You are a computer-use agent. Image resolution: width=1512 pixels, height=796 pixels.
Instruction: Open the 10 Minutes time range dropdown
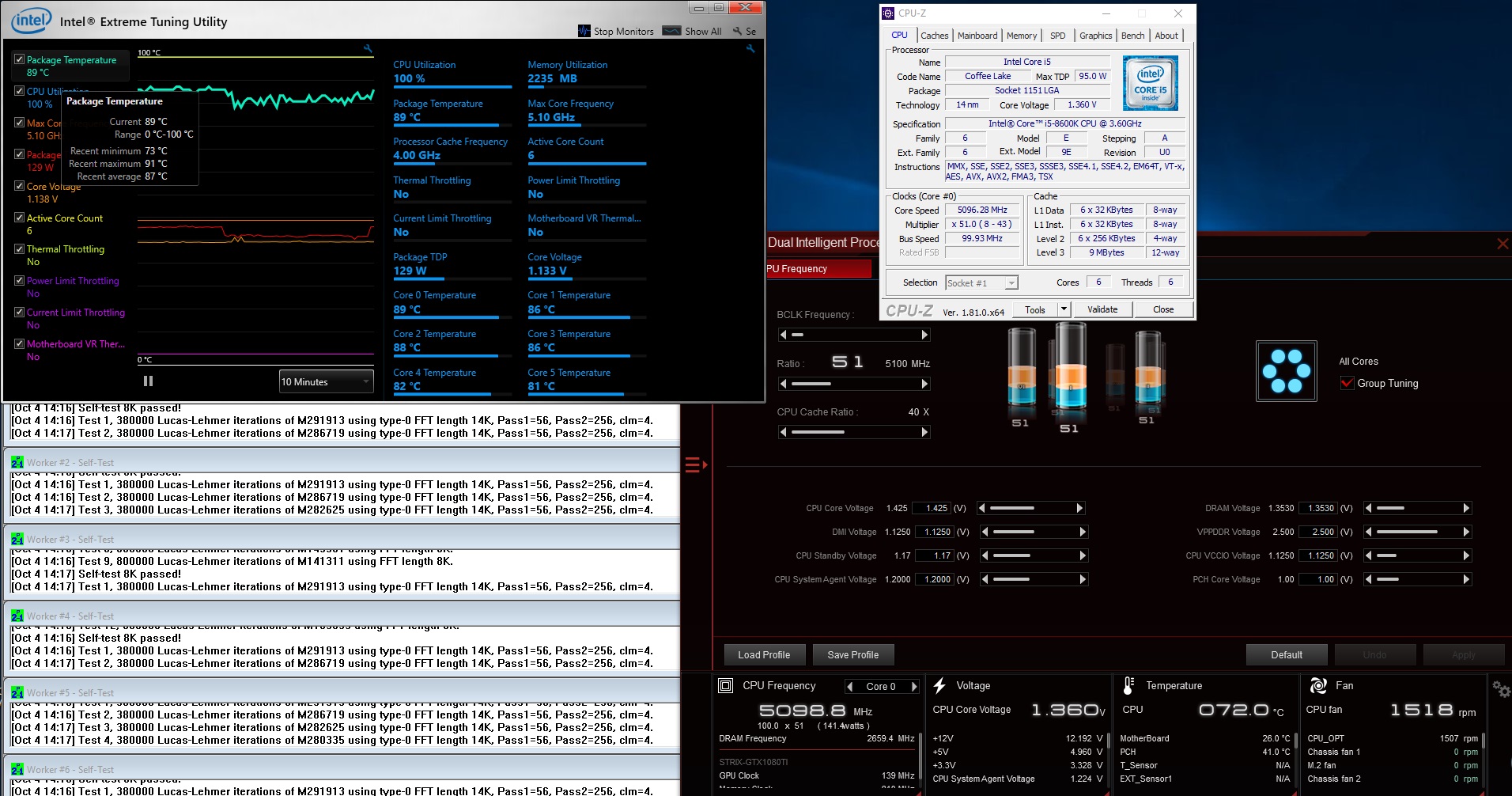[326, 381]
